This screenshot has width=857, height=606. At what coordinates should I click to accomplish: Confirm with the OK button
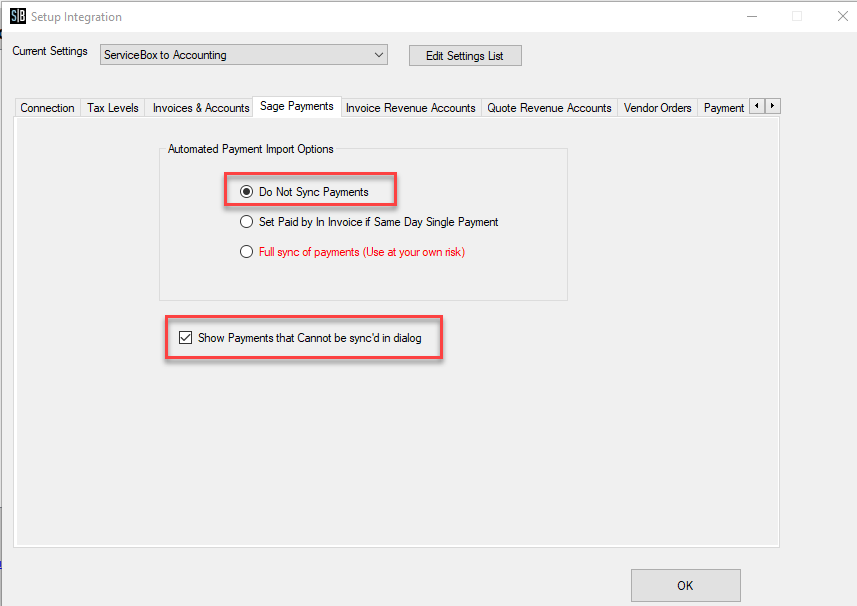685,585
